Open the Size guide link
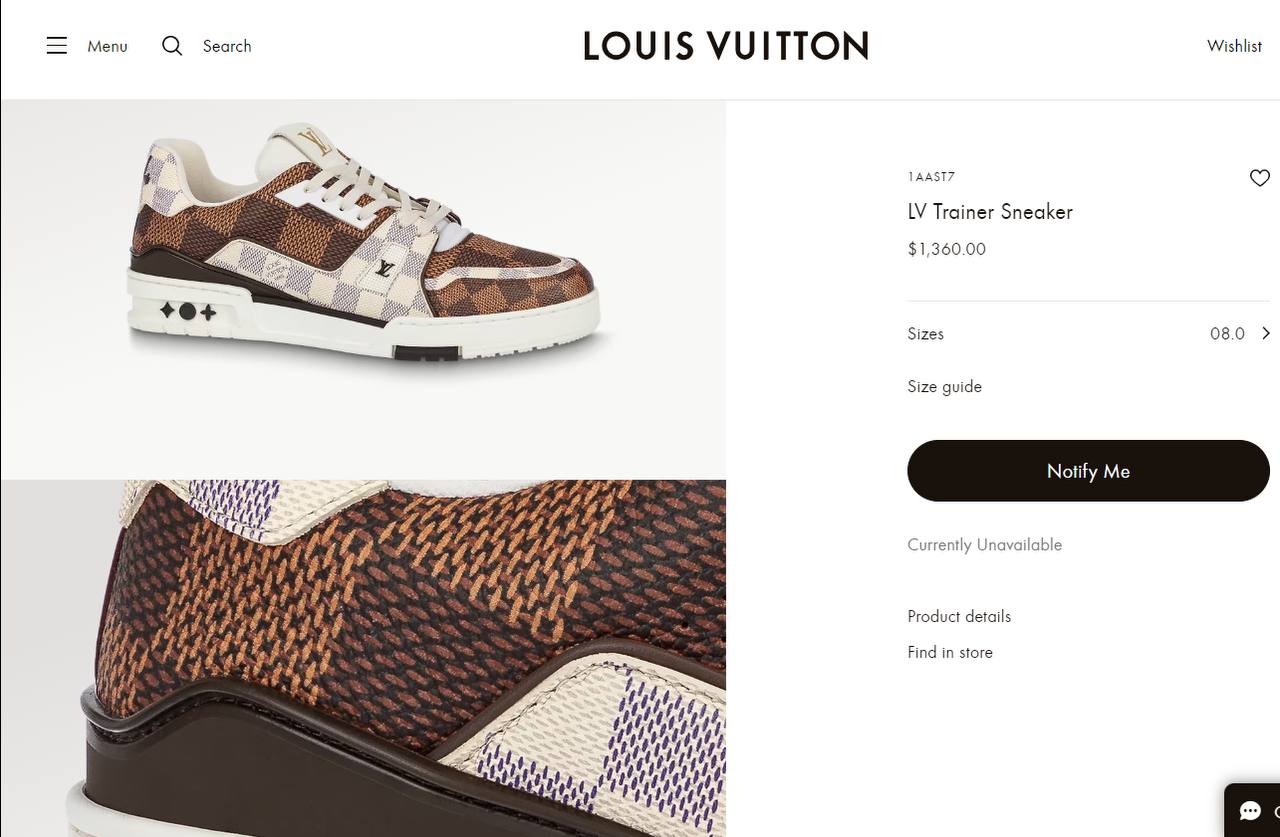This screenshot has height=837, width=1280. (x=945, y=386)
